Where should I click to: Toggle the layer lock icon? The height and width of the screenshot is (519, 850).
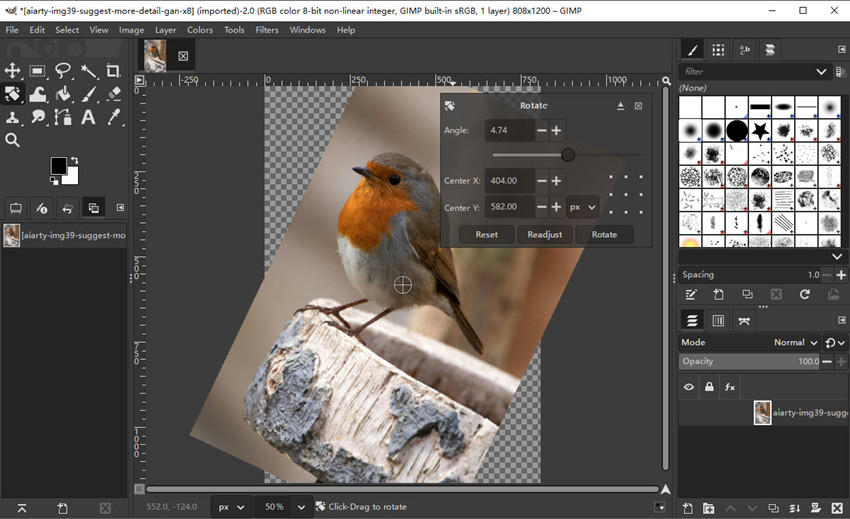point(709,387)
